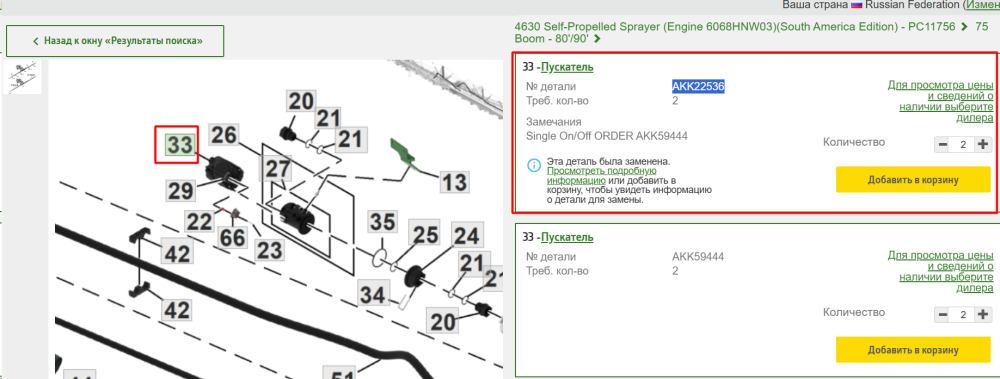Select callout number 66 on the diagram
The image size is (1000, 379).
[233, 238]
